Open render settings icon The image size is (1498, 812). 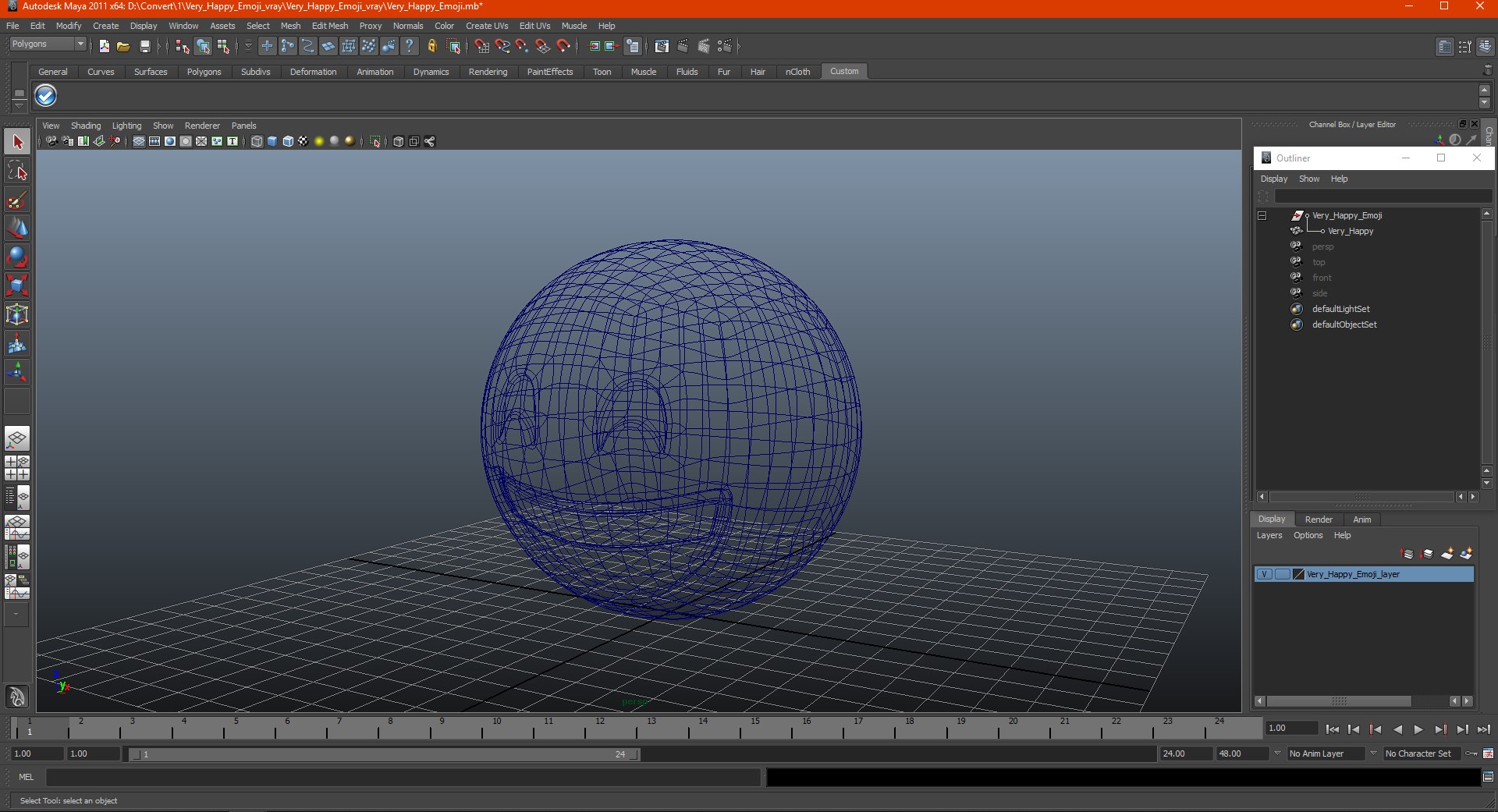[725, 46]
